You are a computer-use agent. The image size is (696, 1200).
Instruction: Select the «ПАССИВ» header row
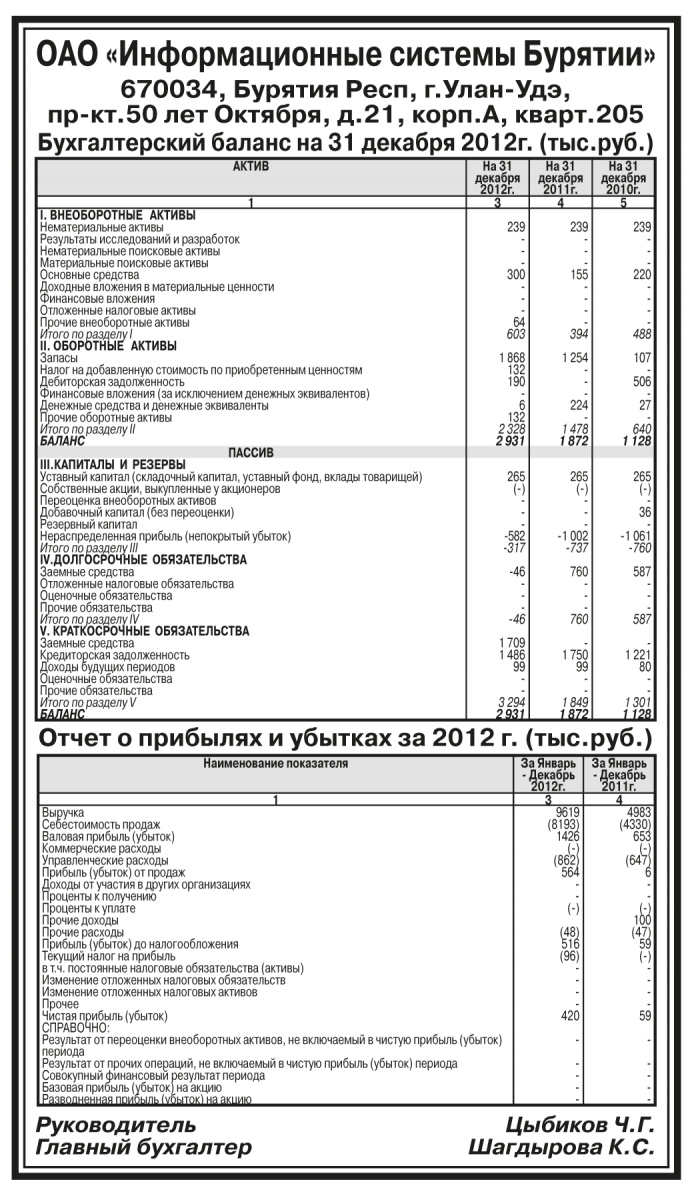coord(251,452)
